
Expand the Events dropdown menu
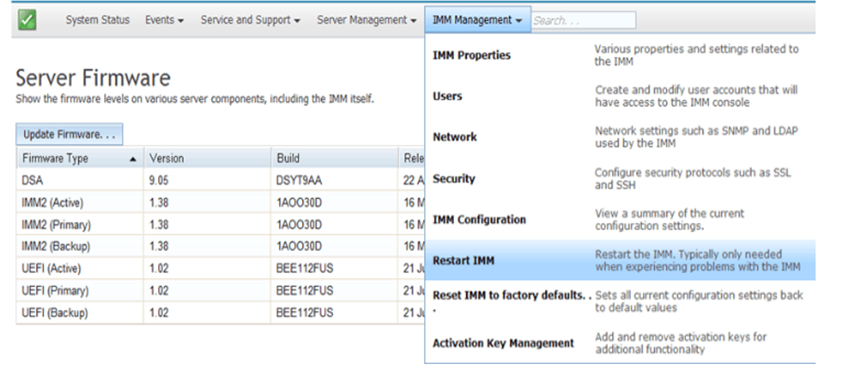164,20
